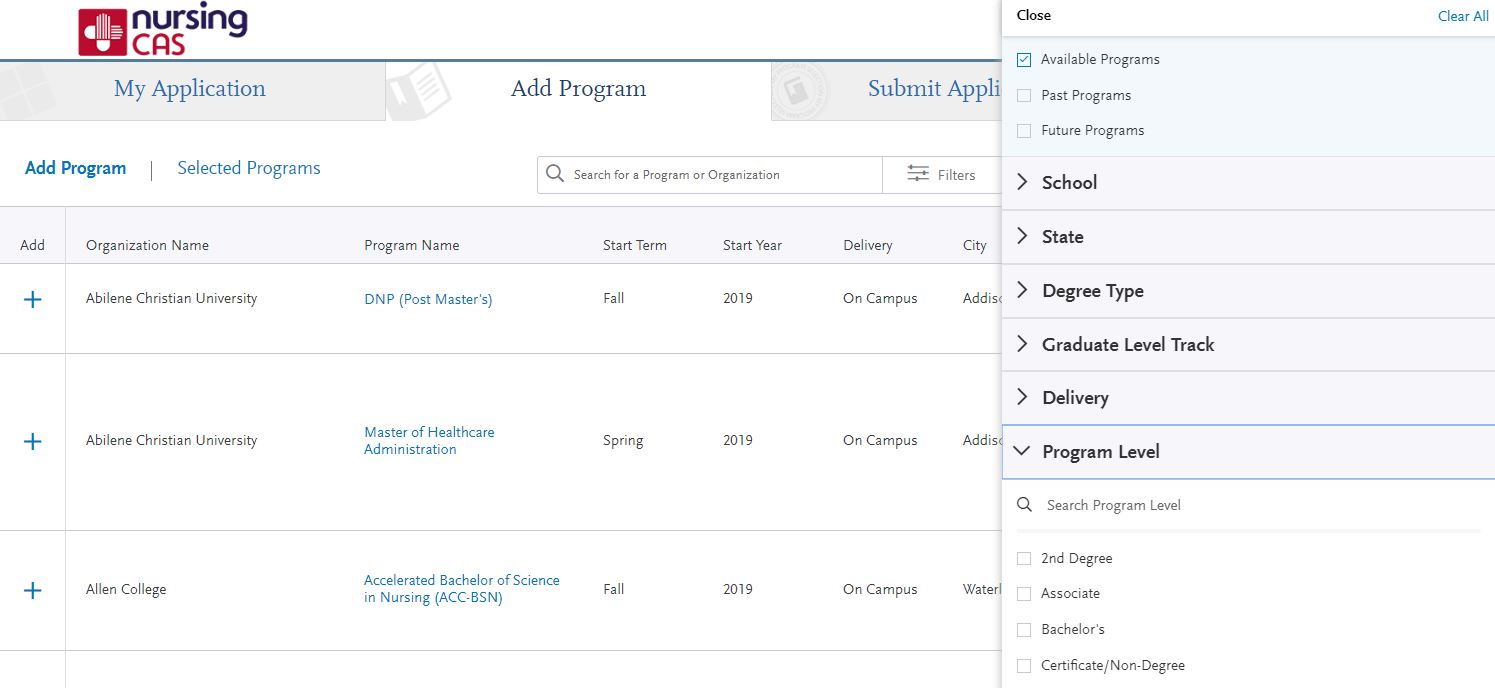
Task: Open the DNP (Post Master's) program link
Action: coord(428,300)
